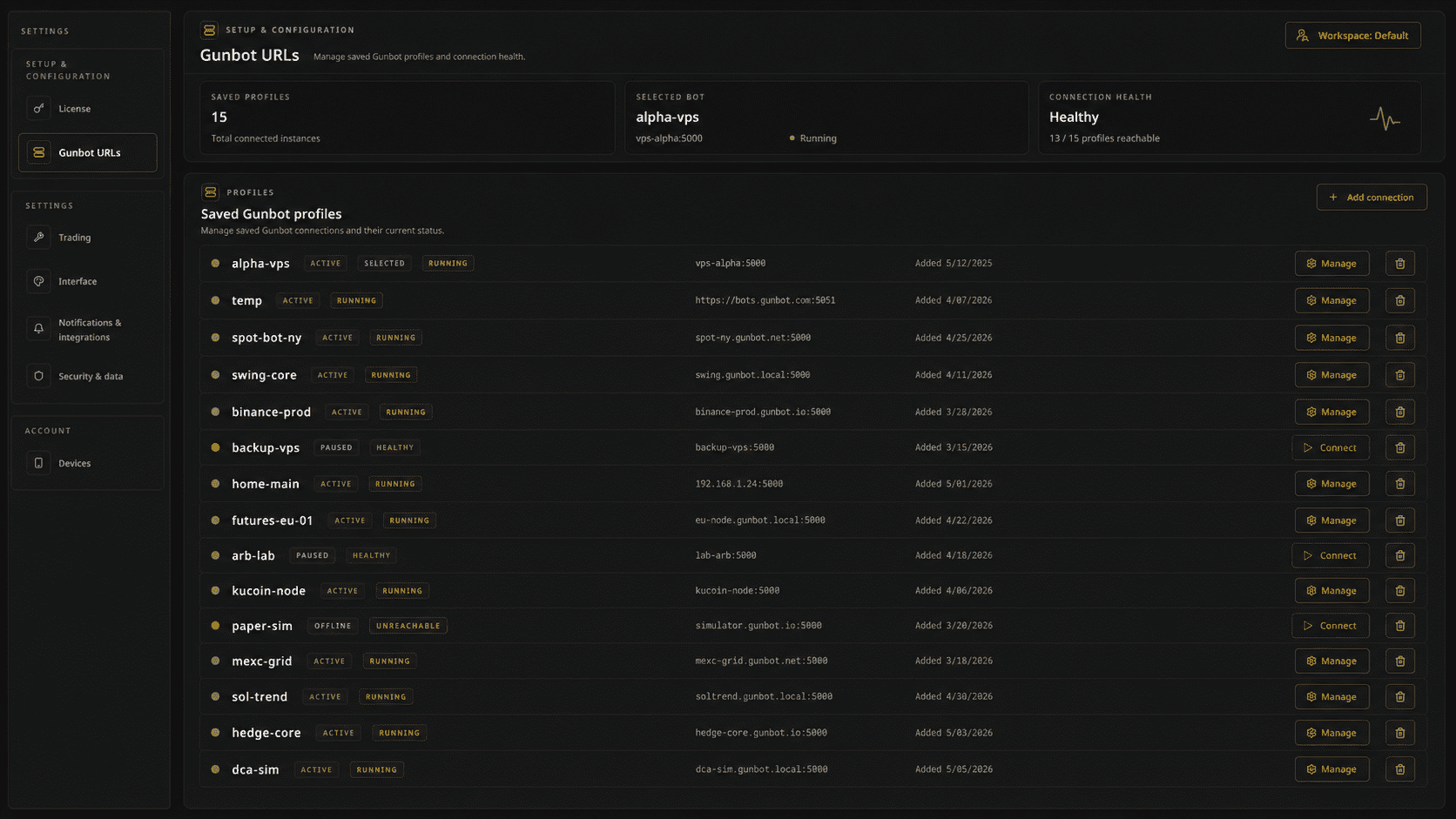Remove dca-sim using the trash icon

pyautogui.click(x=1399, y=769)
